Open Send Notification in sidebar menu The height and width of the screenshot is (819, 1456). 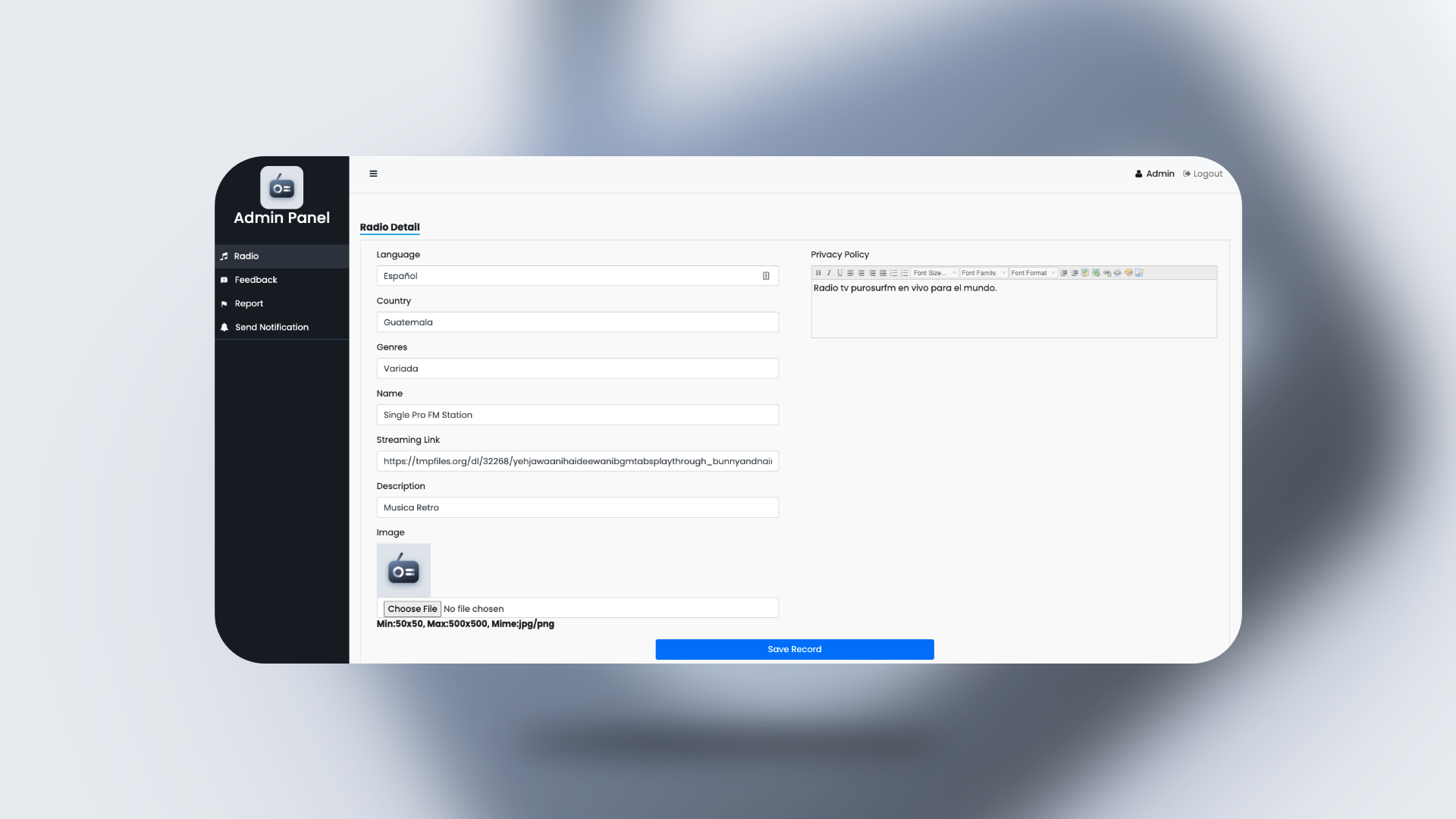pyautogui.click(x=271, y=328)
